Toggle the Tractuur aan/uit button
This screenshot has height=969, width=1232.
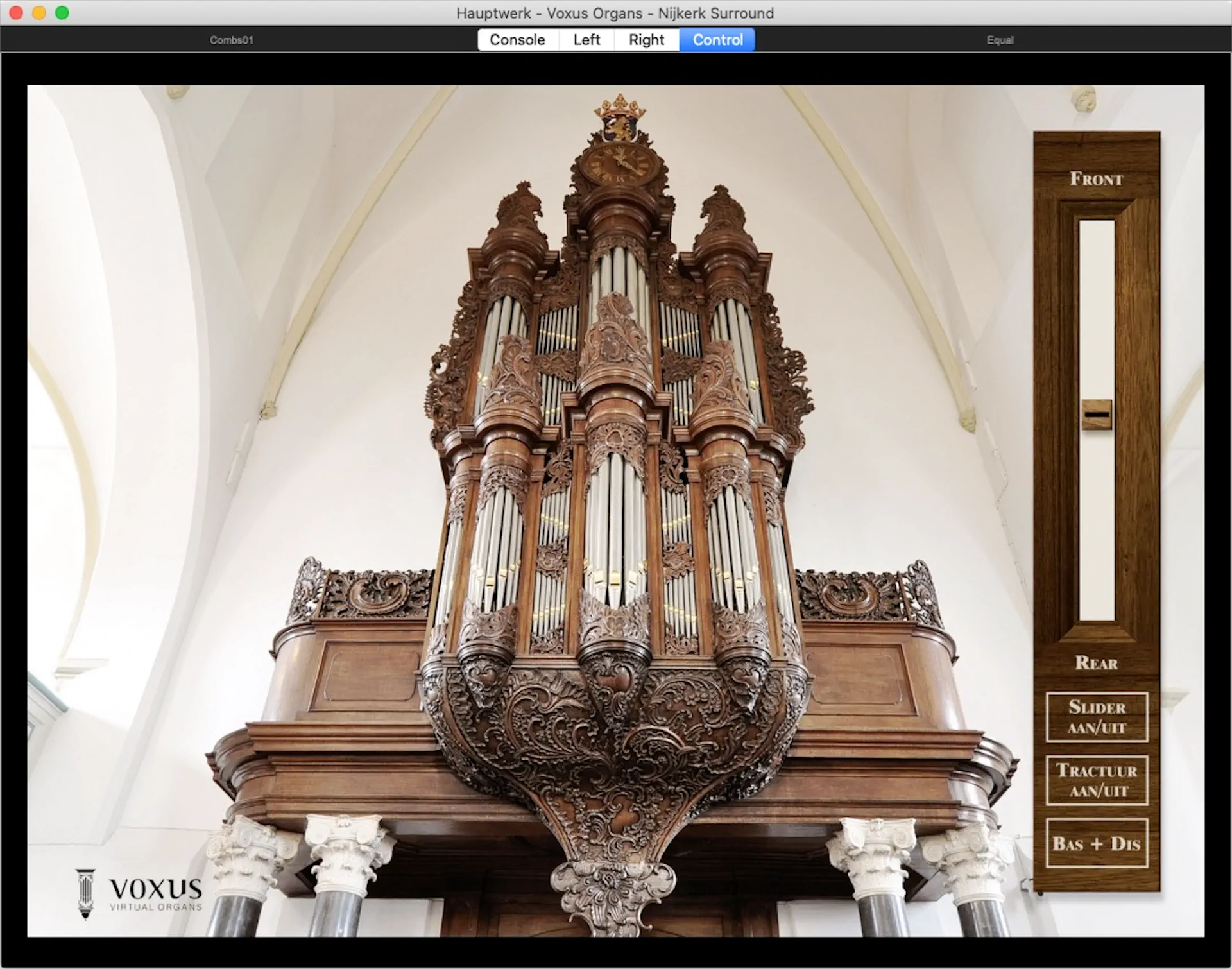click(1097, 780)
